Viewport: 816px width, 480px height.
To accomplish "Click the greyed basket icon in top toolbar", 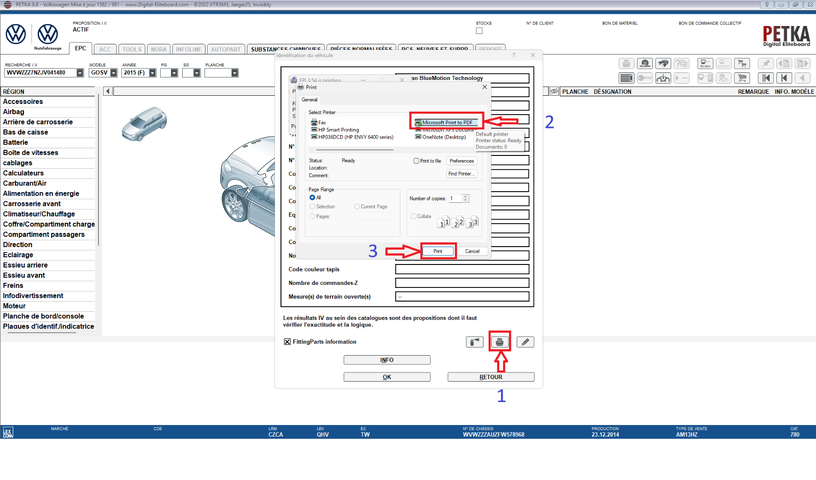I will point(627,64).
